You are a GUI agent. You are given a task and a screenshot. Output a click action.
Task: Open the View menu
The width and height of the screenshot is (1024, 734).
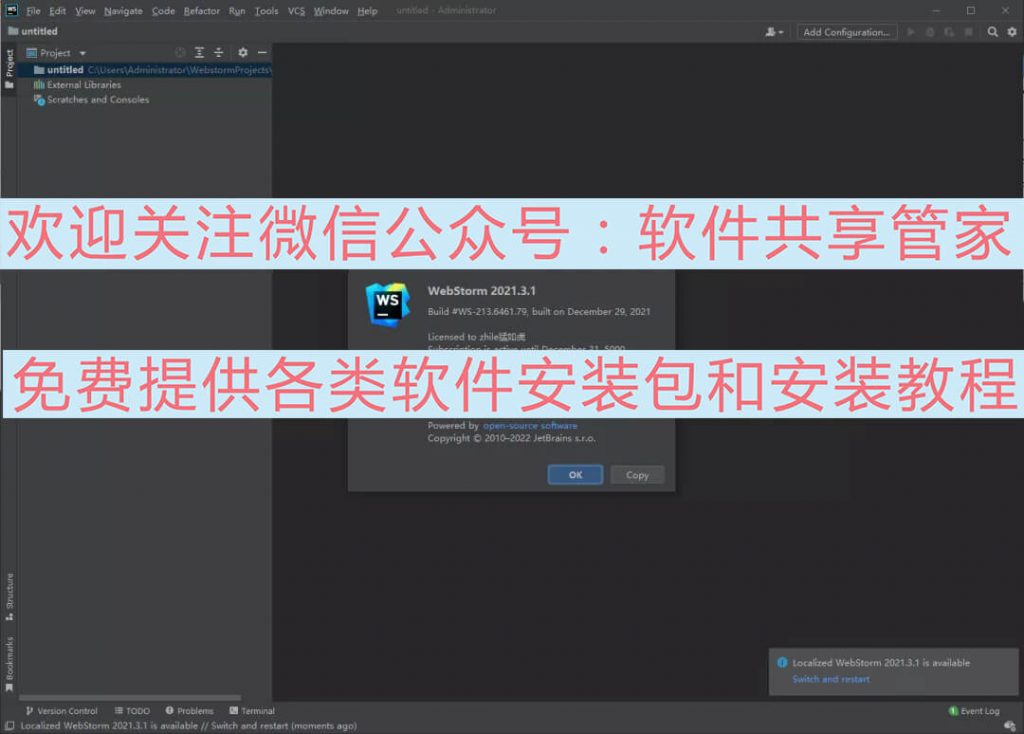pos(85,11)
